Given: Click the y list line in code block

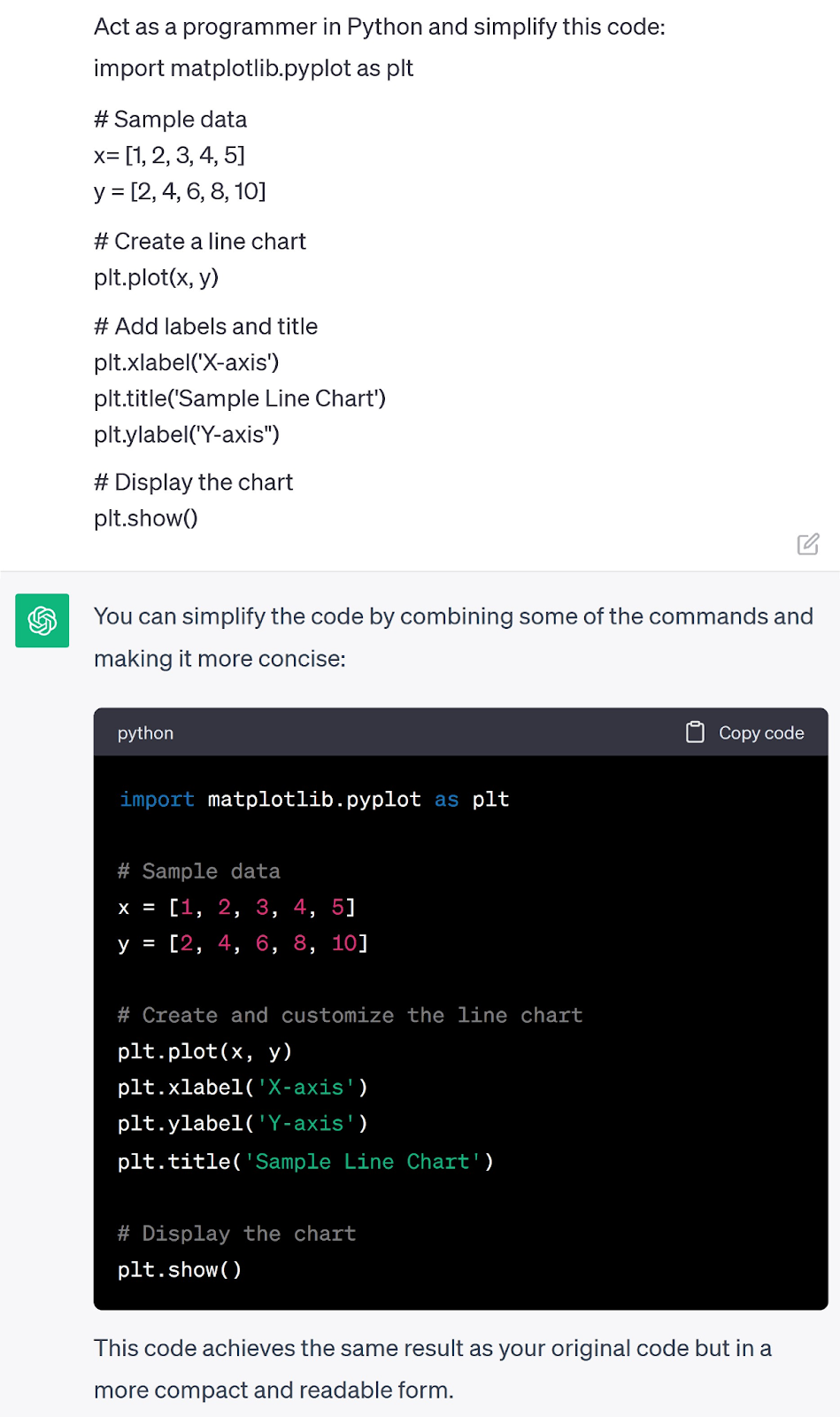Looking at the screenshot, I should (x=243, y=944).
